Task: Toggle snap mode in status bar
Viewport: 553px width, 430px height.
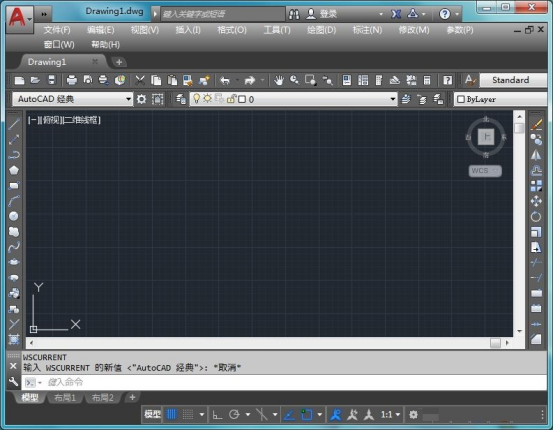Action: pos(188,414)
